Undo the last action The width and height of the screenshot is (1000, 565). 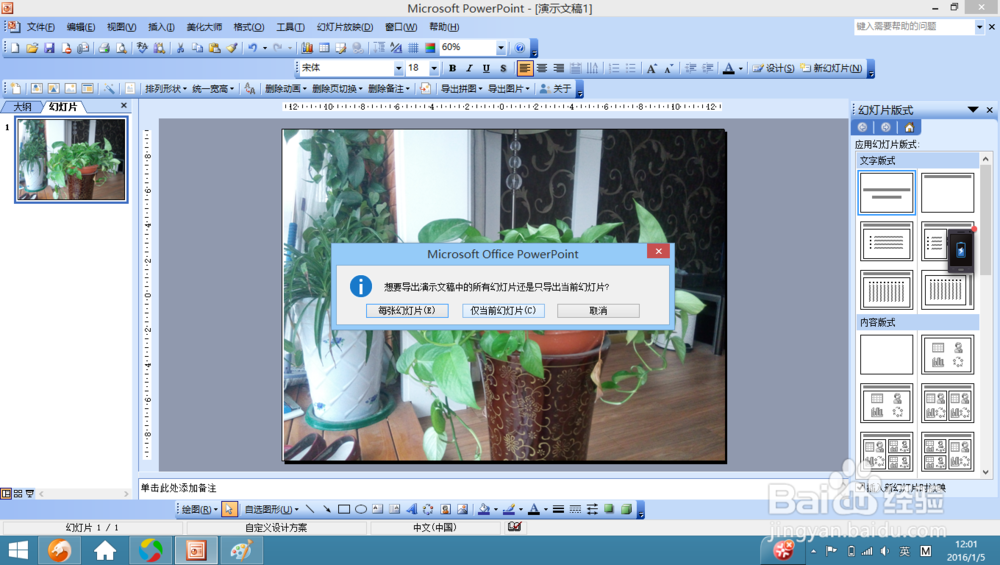(x=253, y=48)
